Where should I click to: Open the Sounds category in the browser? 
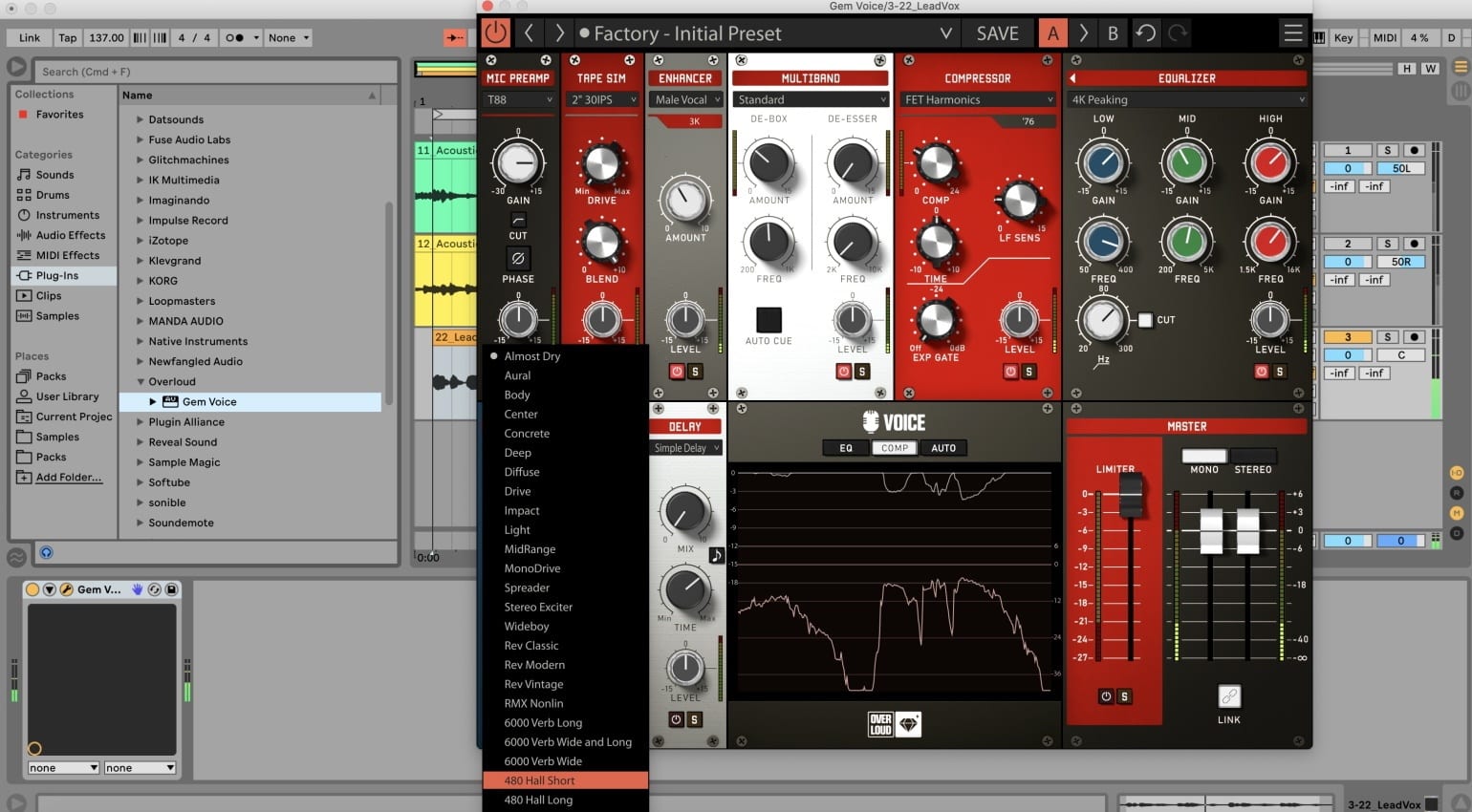click(x=54, y=175)
